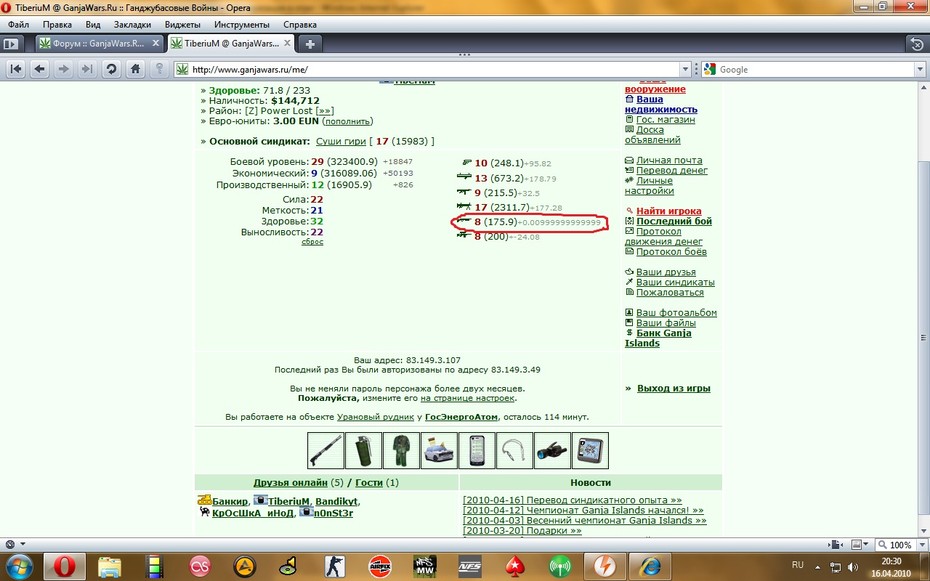The image size is (930, 581).
Task: Reload the page with refresh button
Action: click(111, 69)
